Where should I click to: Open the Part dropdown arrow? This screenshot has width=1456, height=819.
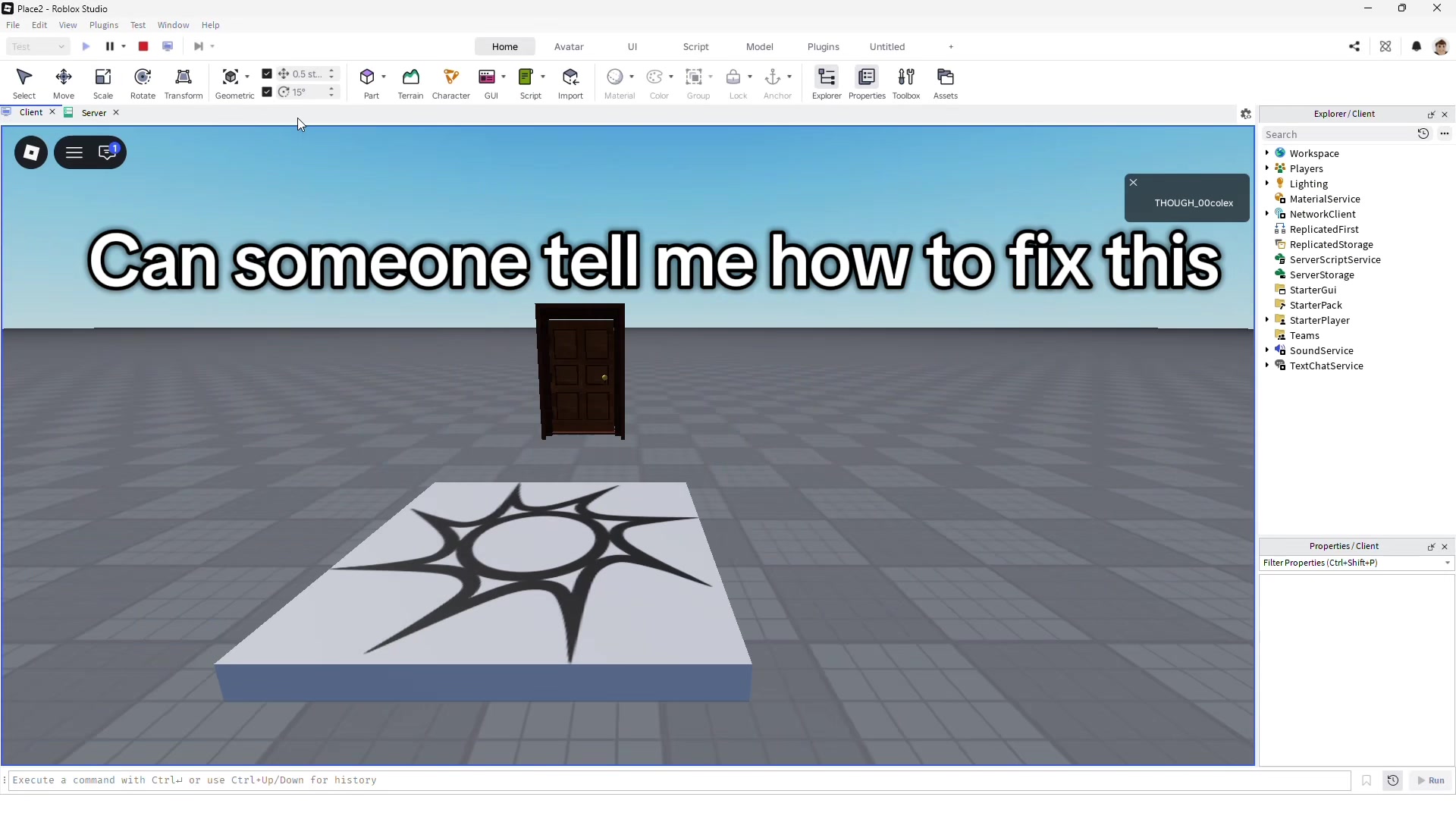pos(384,77)
